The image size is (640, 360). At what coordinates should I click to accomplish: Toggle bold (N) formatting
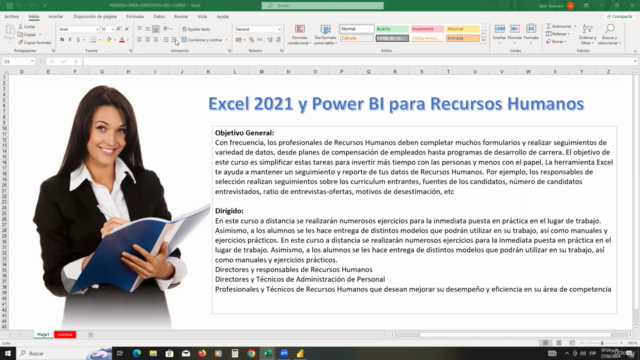[62, 40]
